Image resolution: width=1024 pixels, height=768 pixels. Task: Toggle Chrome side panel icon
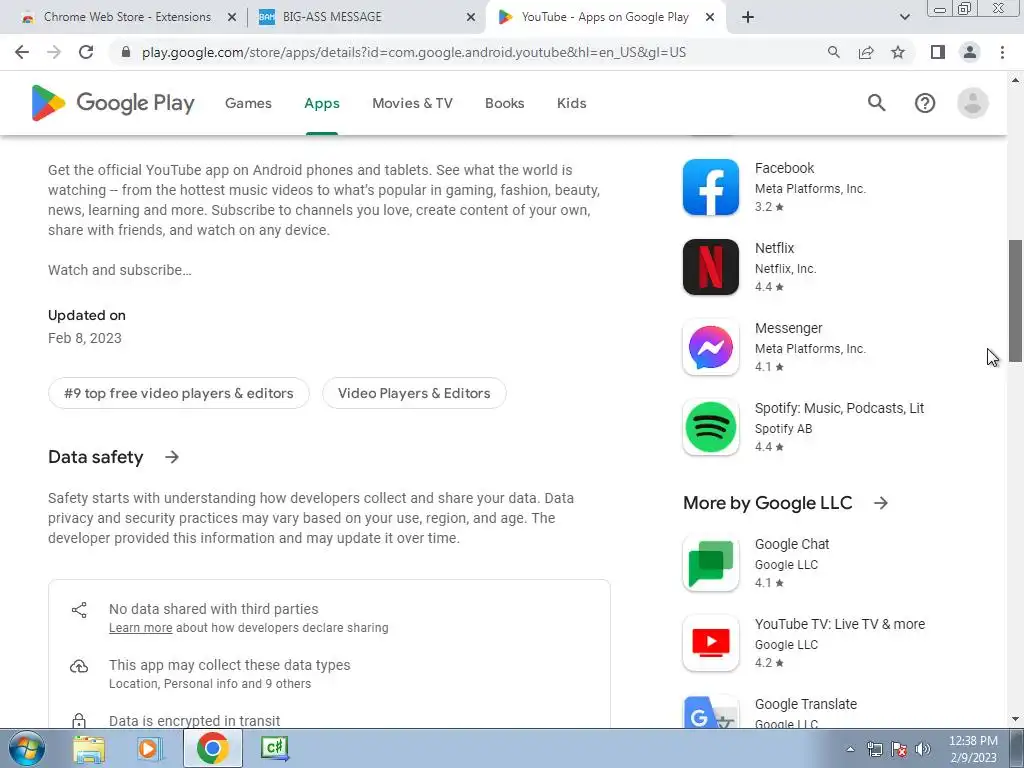tap(938, 52)
